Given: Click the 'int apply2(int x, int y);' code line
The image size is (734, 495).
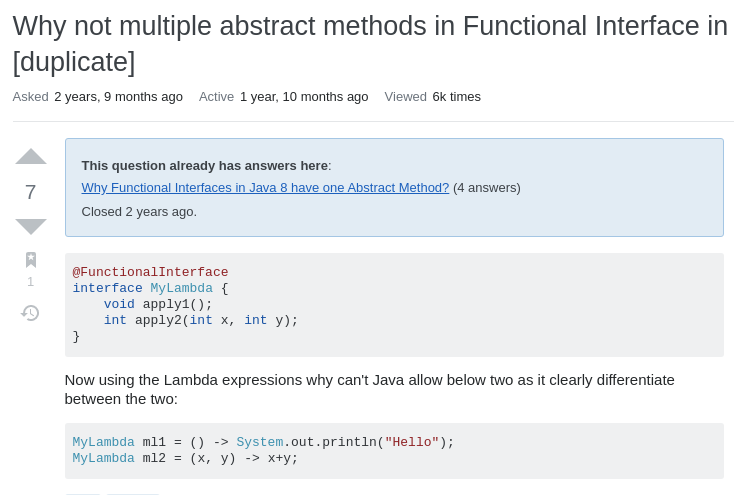Looking at the screenshot, I should (x=201, y=320).
